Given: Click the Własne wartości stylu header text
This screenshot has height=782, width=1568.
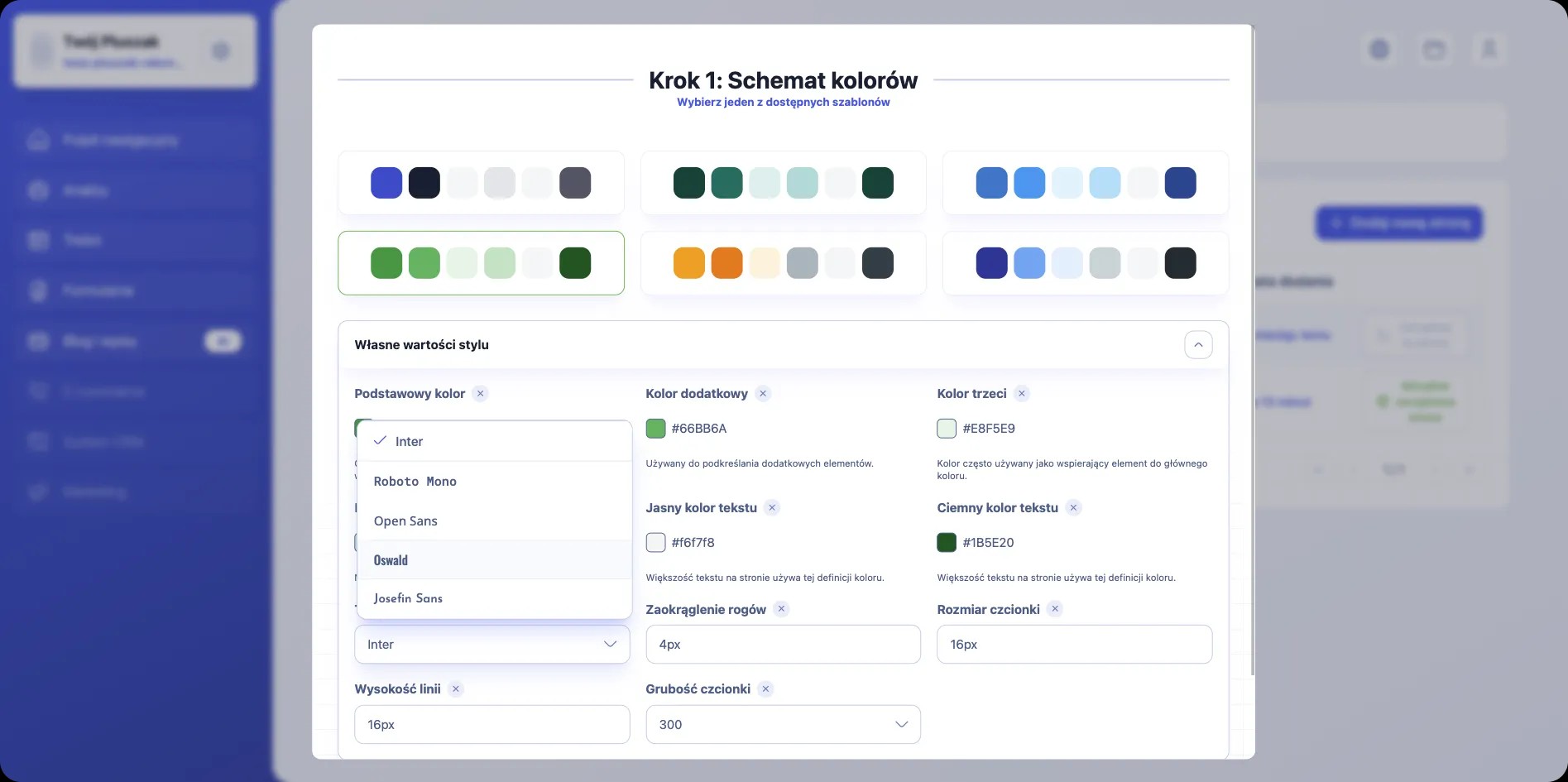Looking at the screenshot, I should [422, 345].
